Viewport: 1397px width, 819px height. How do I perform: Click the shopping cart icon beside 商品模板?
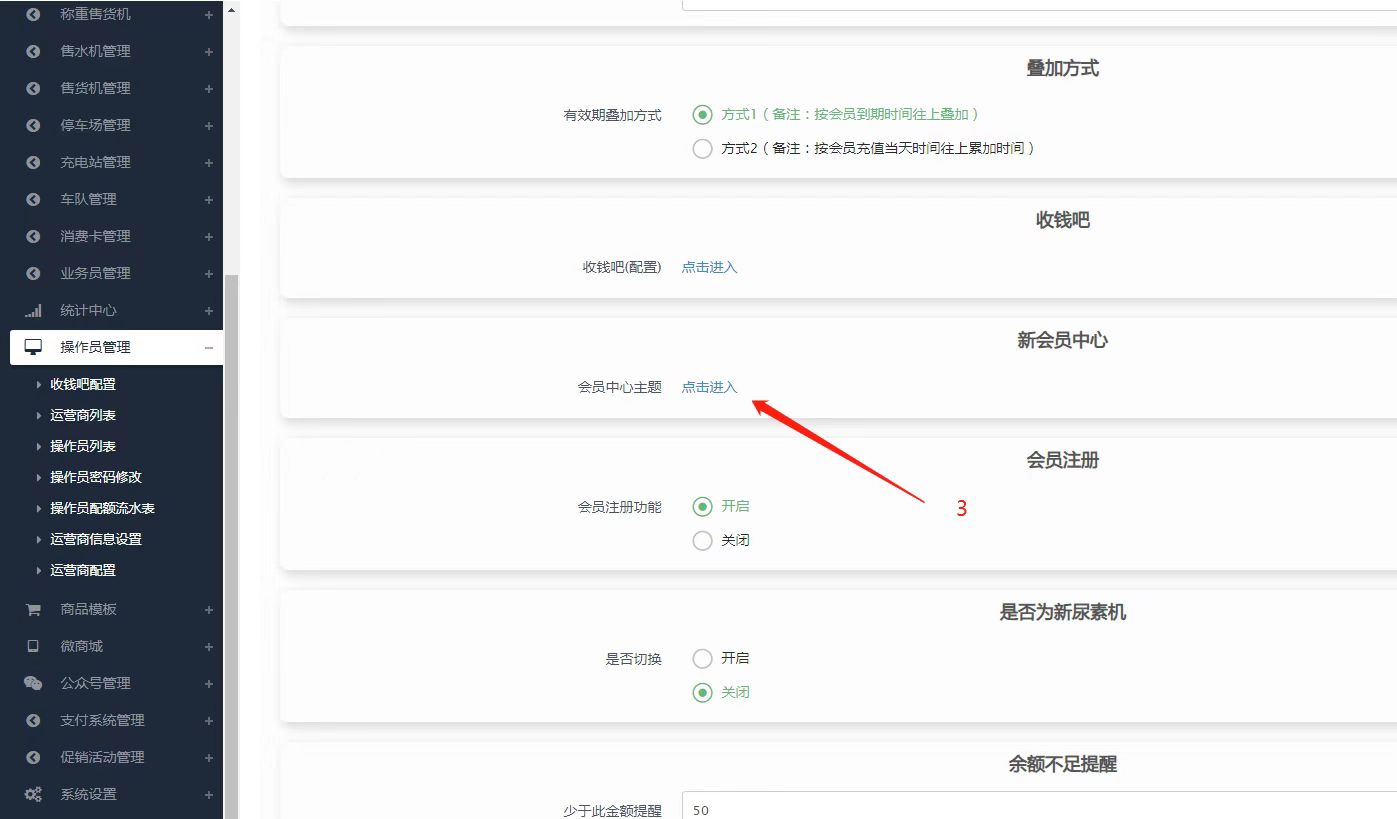pyautogui.click(x=33, y=609)
